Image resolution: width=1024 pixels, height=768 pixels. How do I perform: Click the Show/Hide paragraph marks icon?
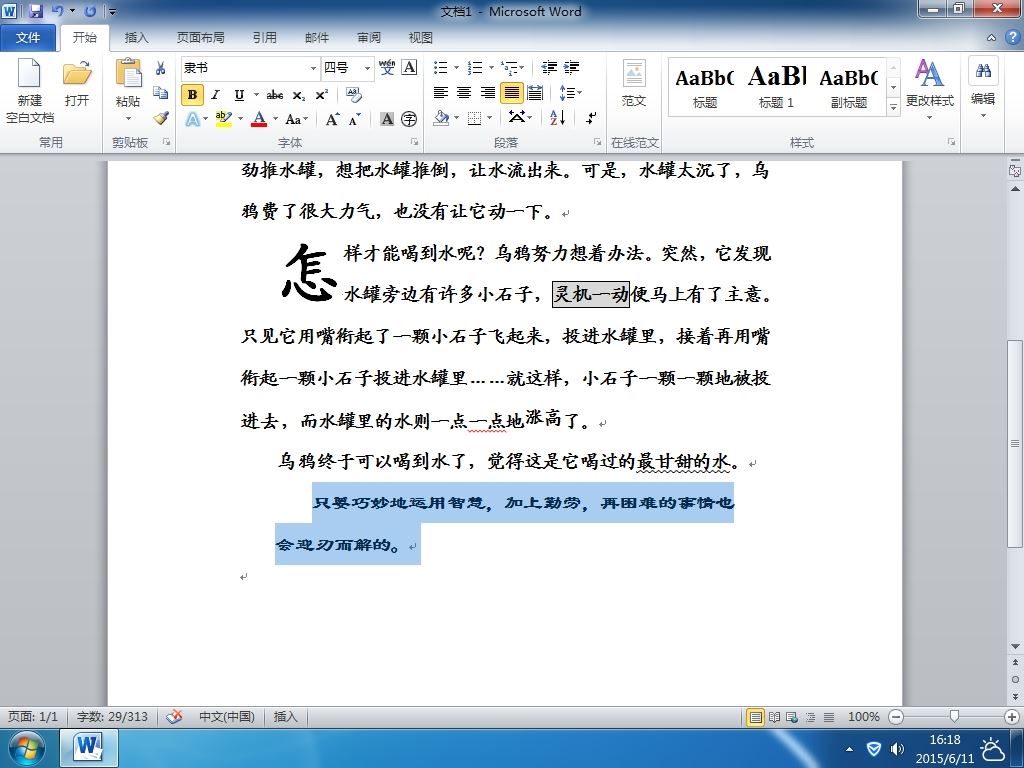coord(591,118)
